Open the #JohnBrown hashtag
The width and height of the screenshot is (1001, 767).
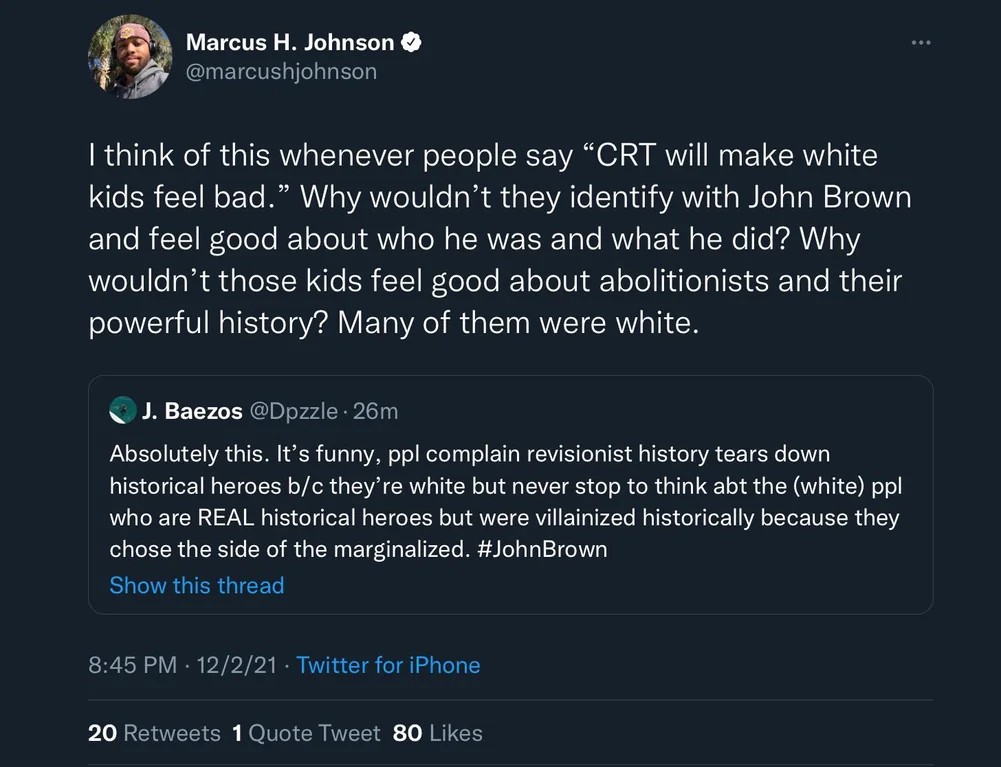pyautogui.click(x=536, y=549)
